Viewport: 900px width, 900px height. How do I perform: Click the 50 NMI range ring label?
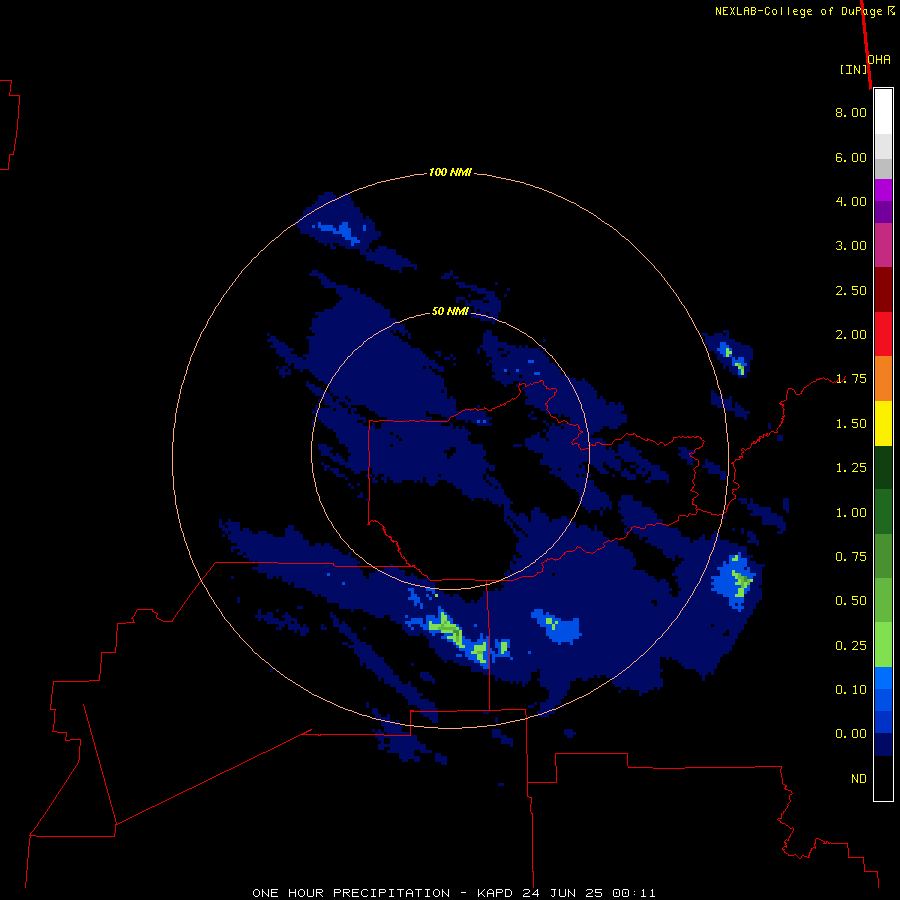point(450,312)
